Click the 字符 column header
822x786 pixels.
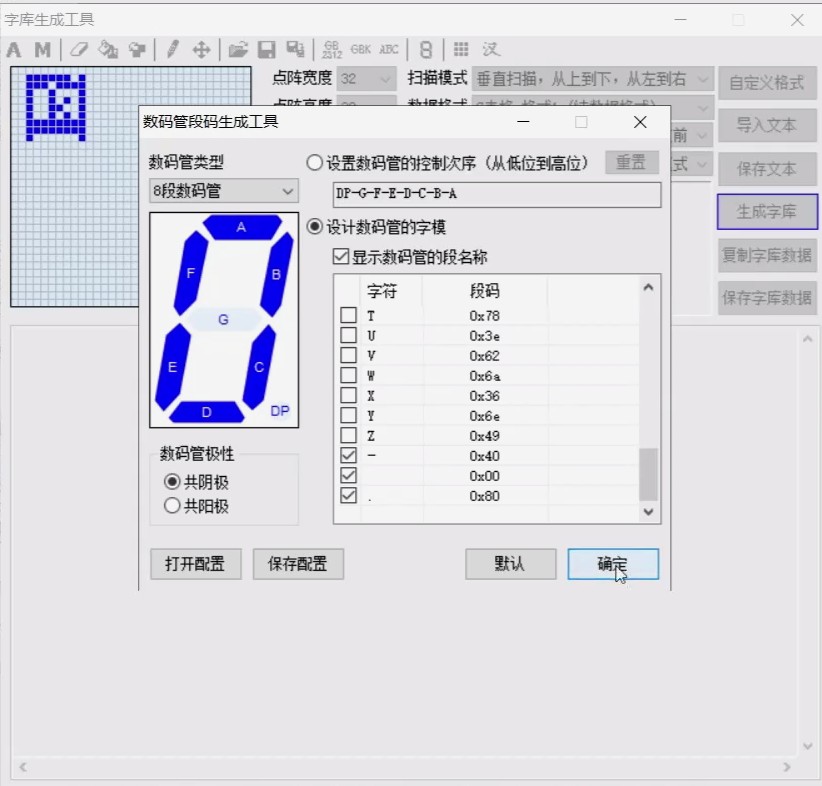tap(382, 290)
